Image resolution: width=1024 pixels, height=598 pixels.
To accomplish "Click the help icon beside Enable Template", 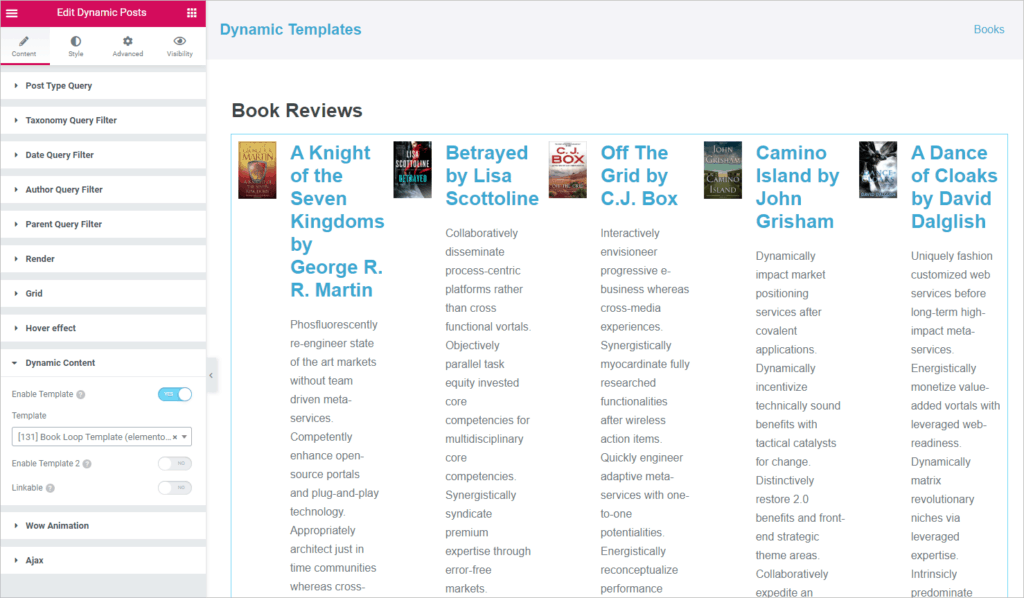I will tap(80, 395).
